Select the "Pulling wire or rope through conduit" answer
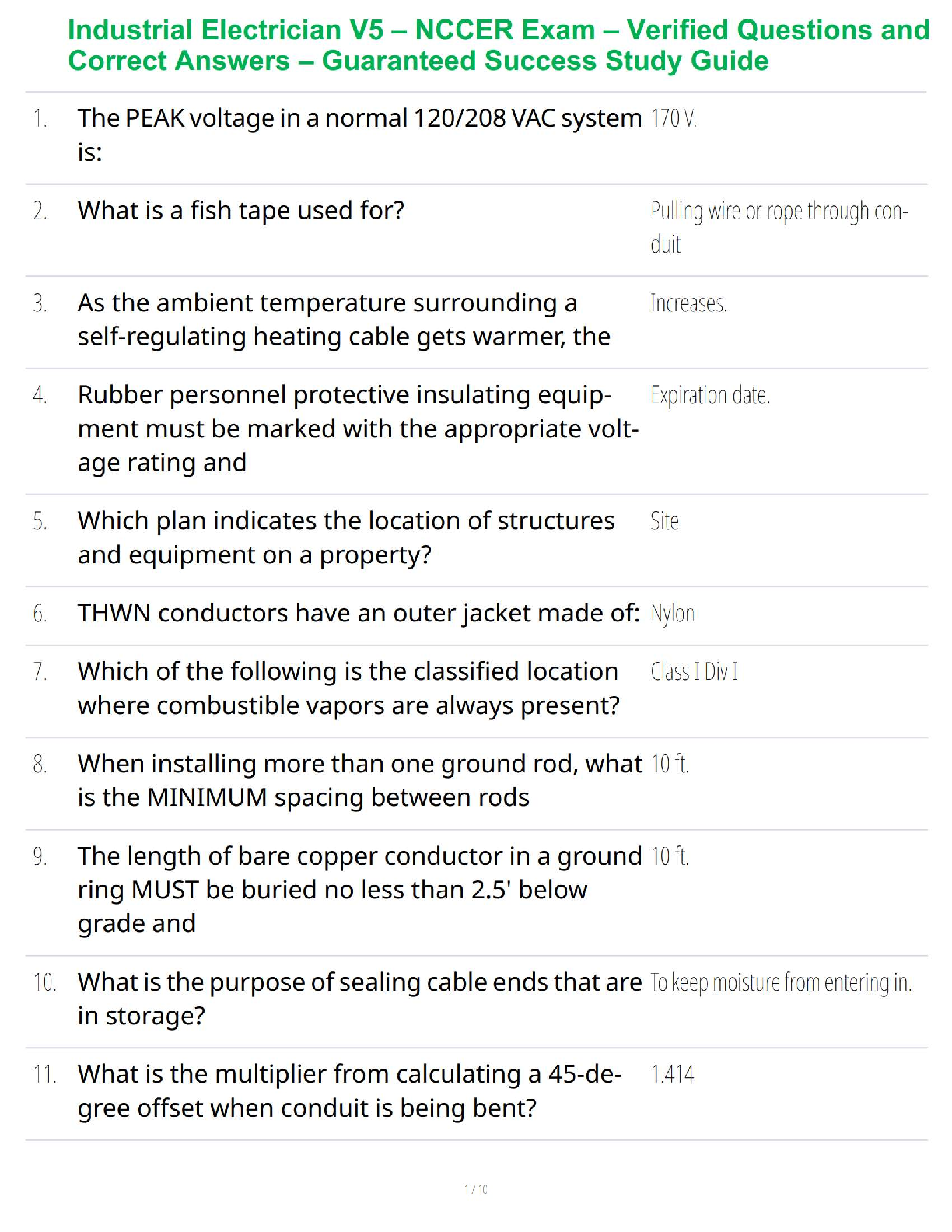The image size is (952, 1232). (779, 227)
